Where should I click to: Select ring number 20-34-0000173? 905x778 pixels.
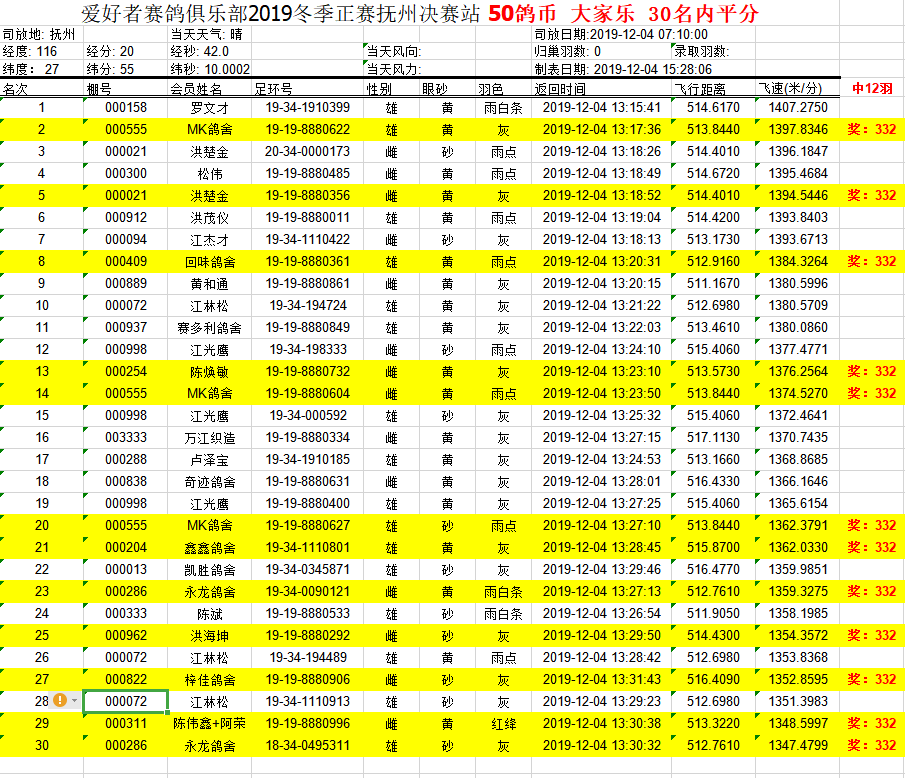pyautogui.click(x=308, y=151)
